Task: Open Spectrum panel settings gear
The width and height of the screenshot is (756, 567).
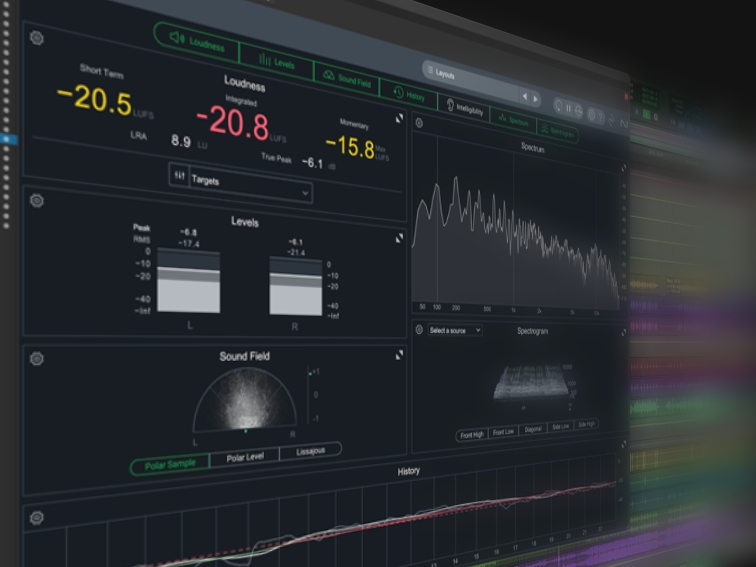Action: click(x=419, y=123)
